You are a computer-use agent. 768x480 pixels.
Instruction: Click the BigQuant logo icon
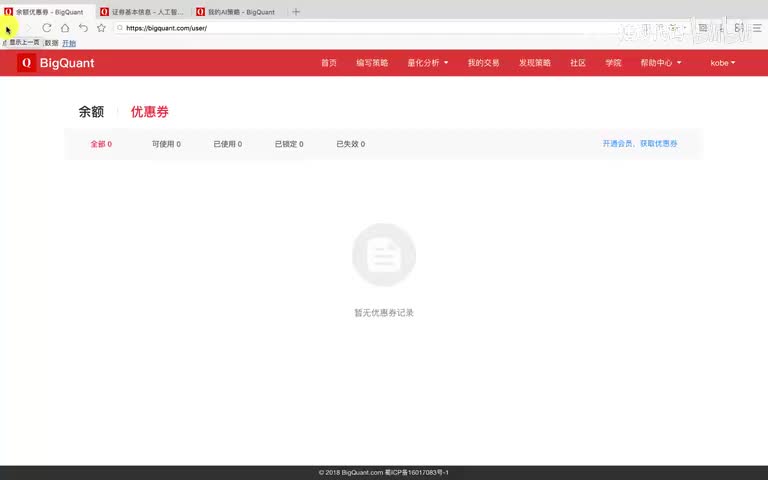[26, 63]
